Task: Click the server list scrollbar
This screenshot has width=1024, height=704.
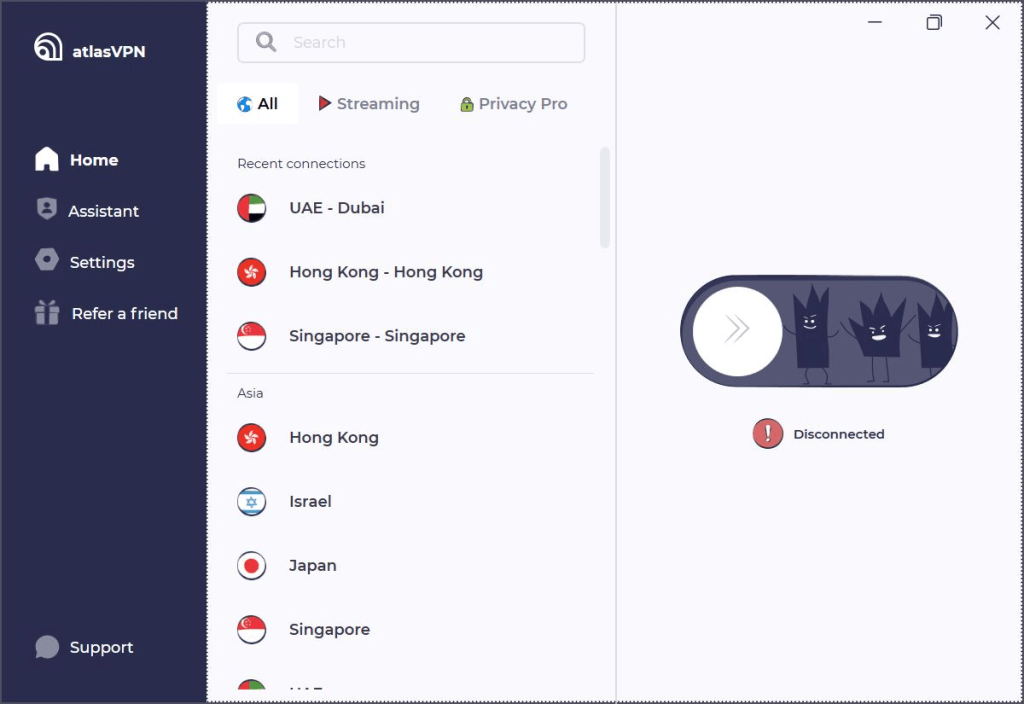Action: click(x=605, y=198)
